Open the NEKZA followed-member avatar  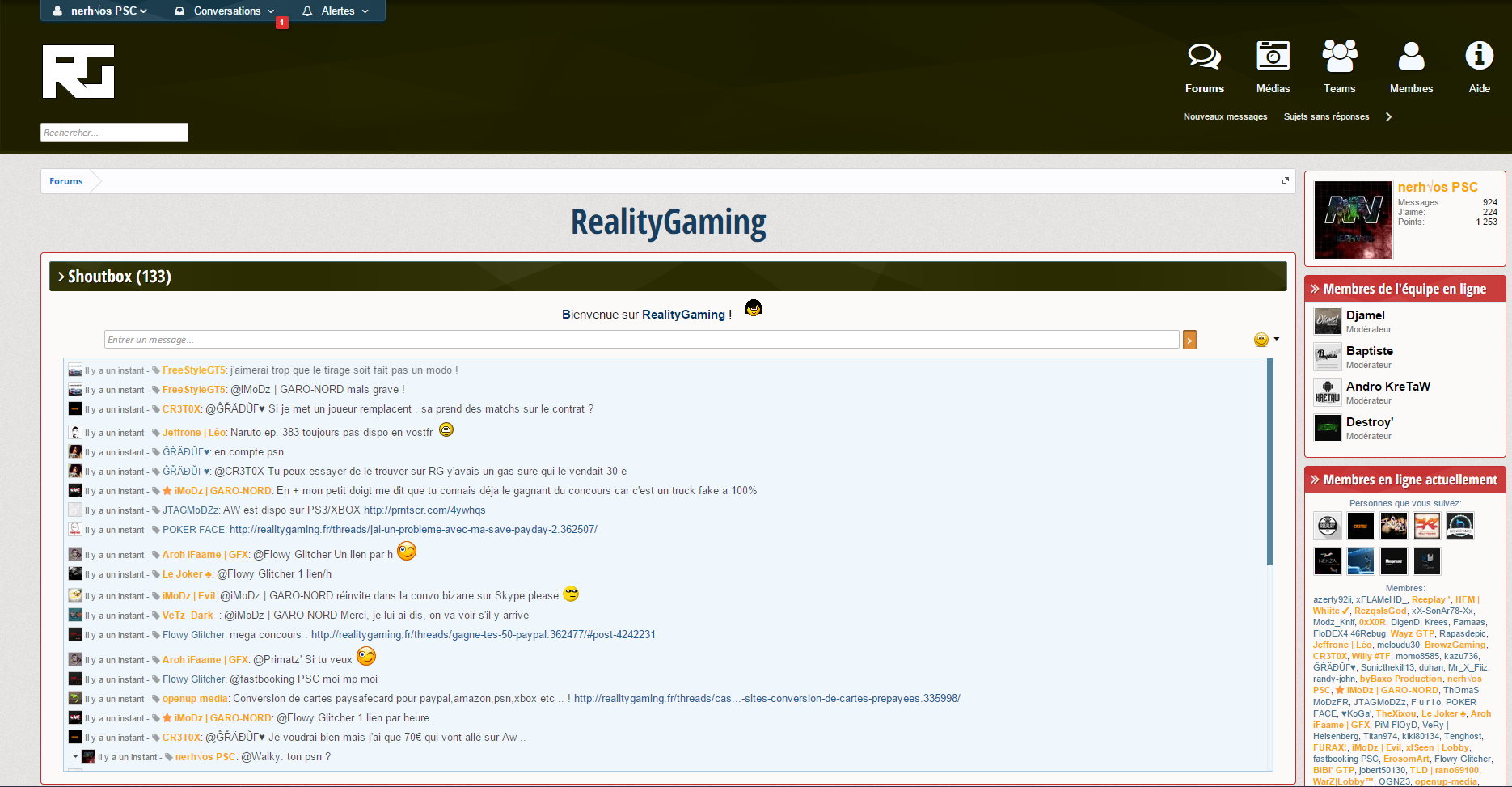pos(1327,561)
